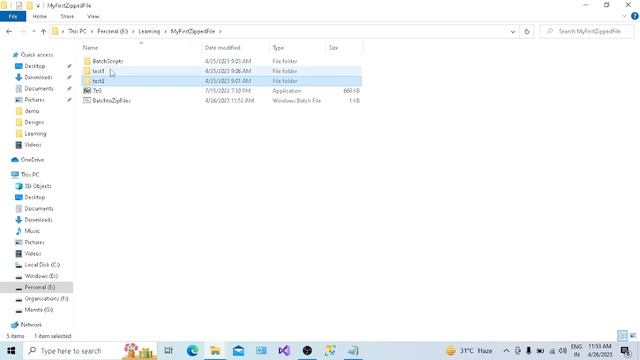Image resolution: width=640 pixels, height=360 pixels.
Task: Open the volume control icon
Action: click(562, 351)
